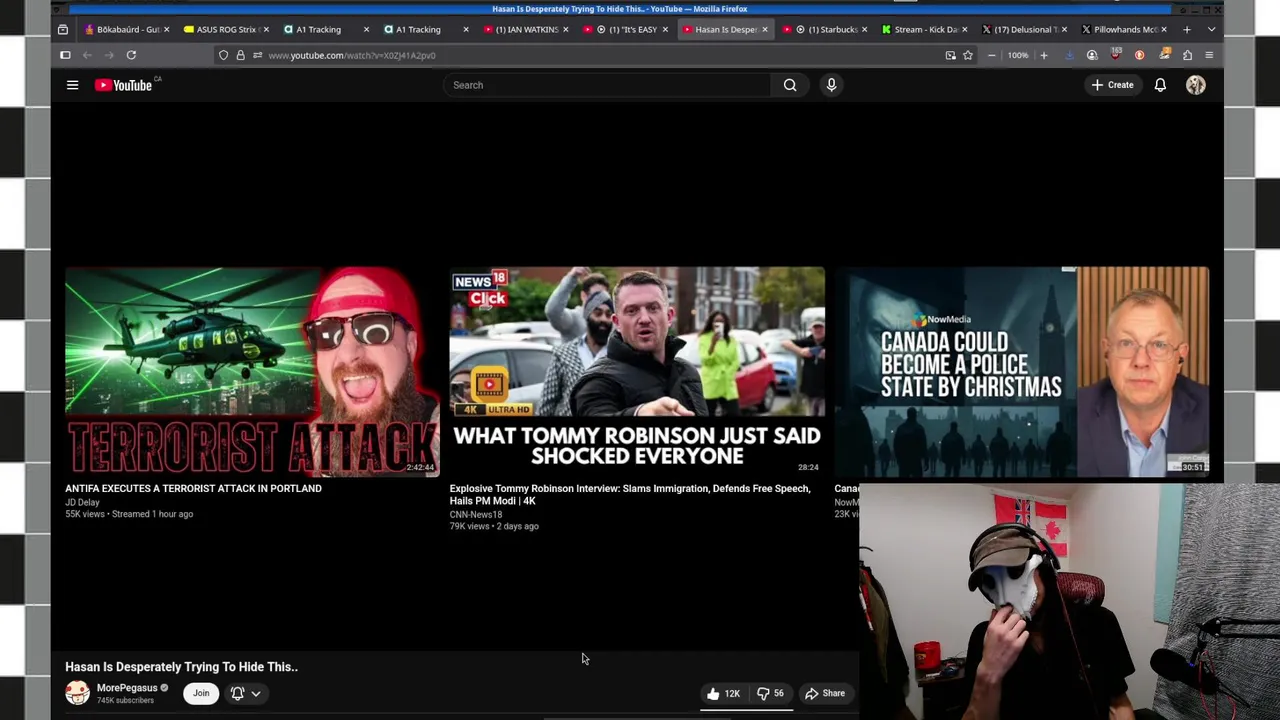1280x720 pixels.
Task: Reset zoom via the 100% indicator
Action: tap(1017, 55)
